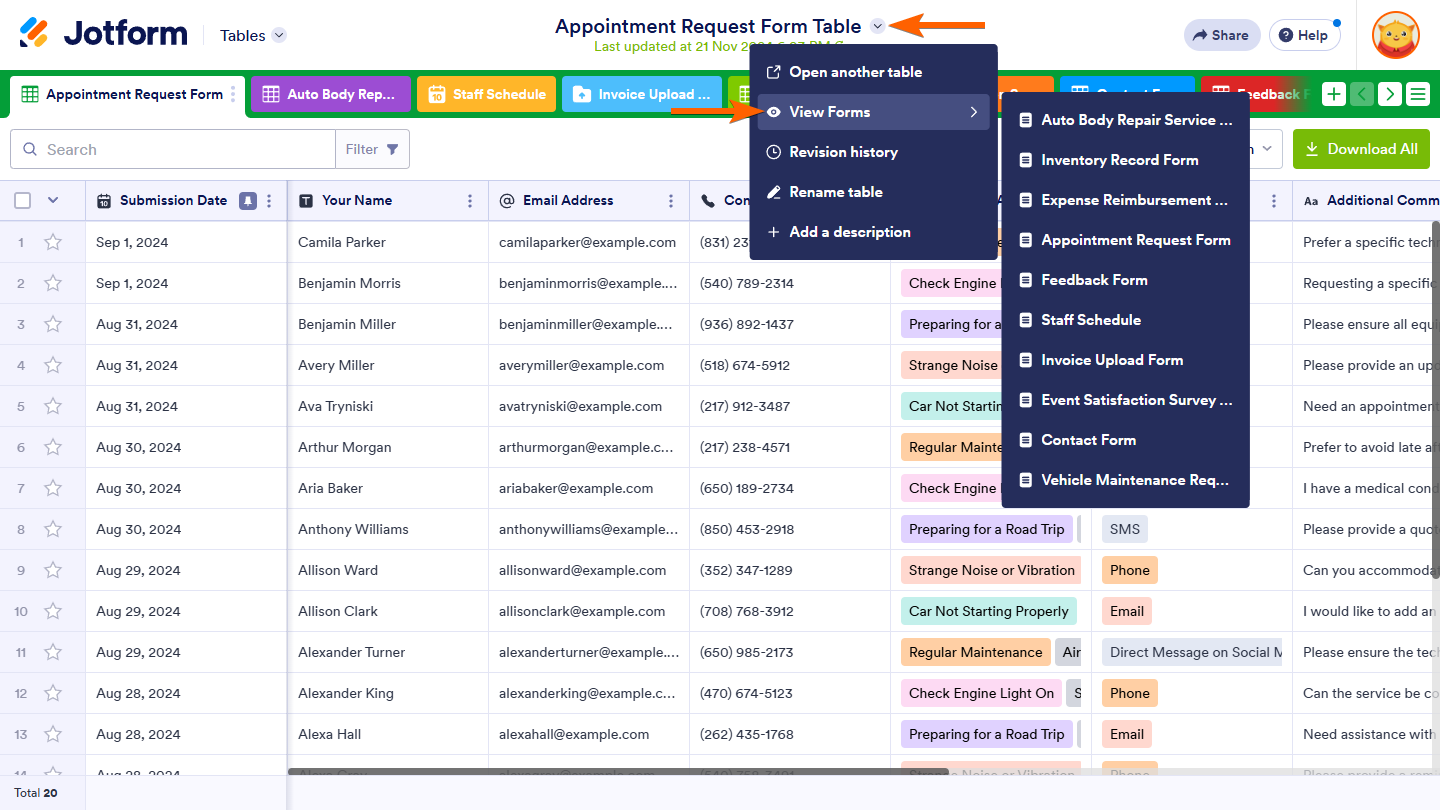Star the Arthur Morgan row
The width and height of the screenshot is (1440, 810).
tap(53, 447)
